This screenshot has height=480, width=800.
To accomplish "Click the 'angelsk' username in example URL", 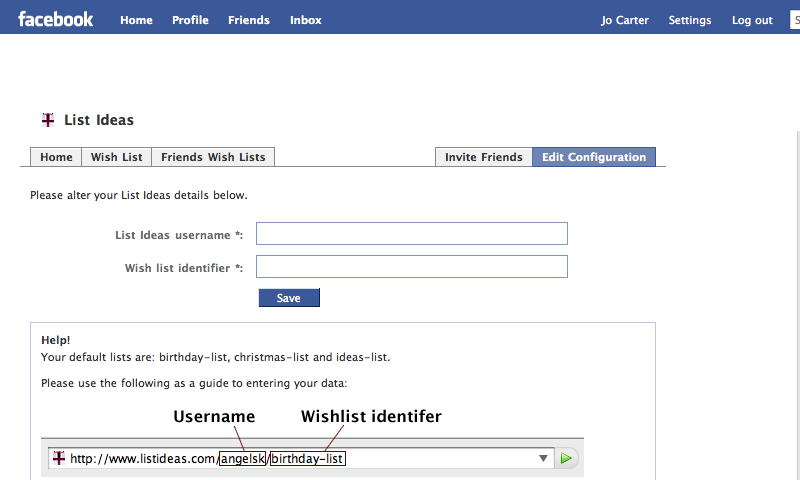I will [x=243, y=459].
